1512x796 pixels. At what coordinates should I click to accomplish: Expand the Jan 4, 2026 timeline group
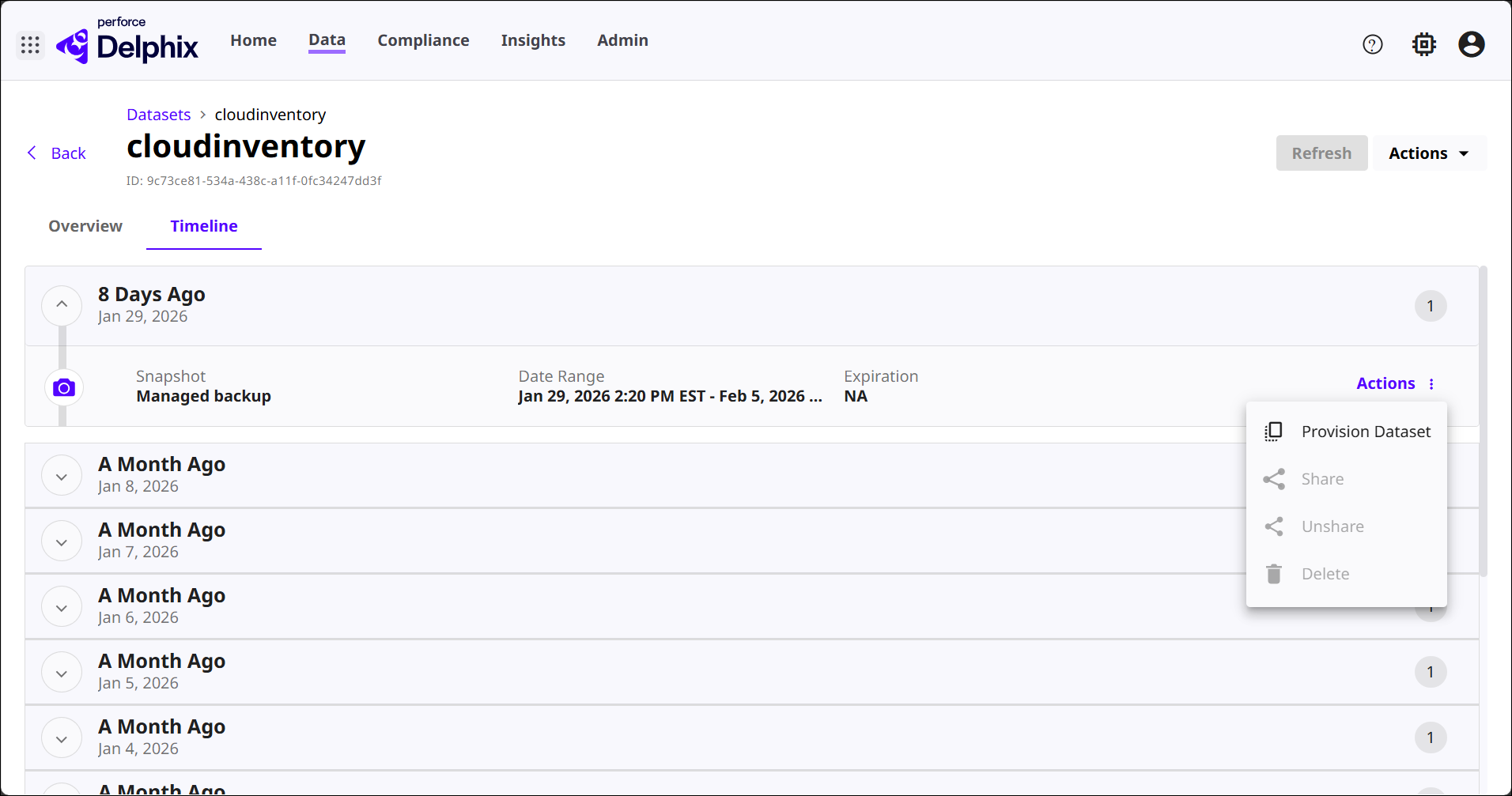[62, 738]
